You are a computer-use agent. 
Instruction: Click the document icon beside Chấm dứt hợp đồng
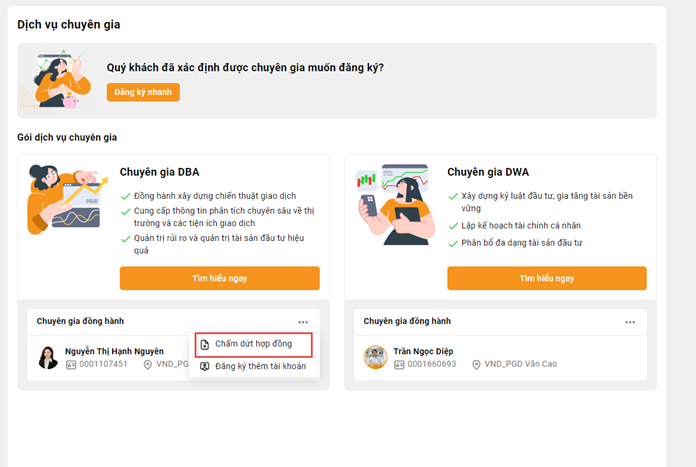click(205, 344)
